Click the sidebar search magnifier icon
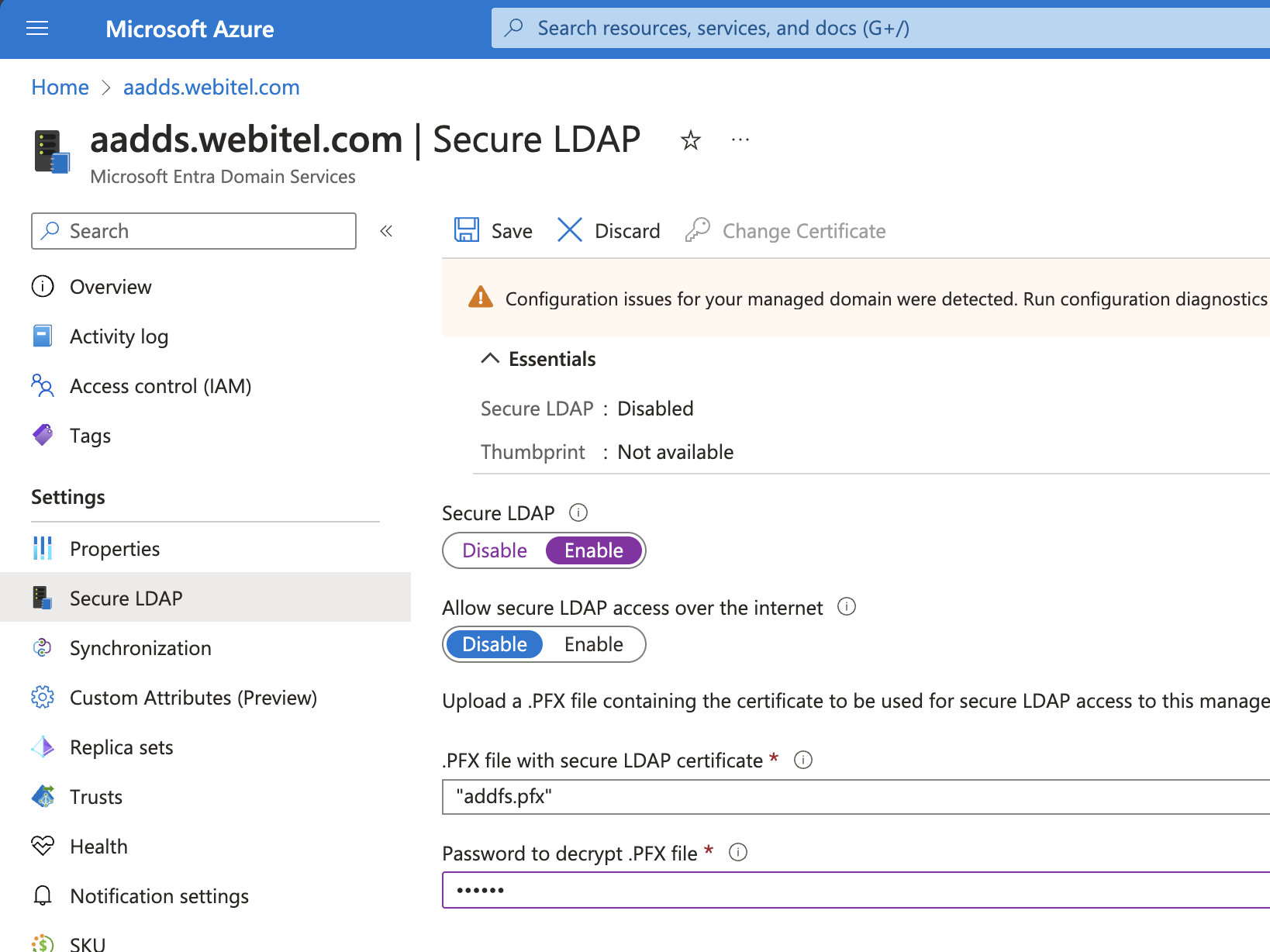Viewport: 1270px width, 952px height. (x=50, y=231)
